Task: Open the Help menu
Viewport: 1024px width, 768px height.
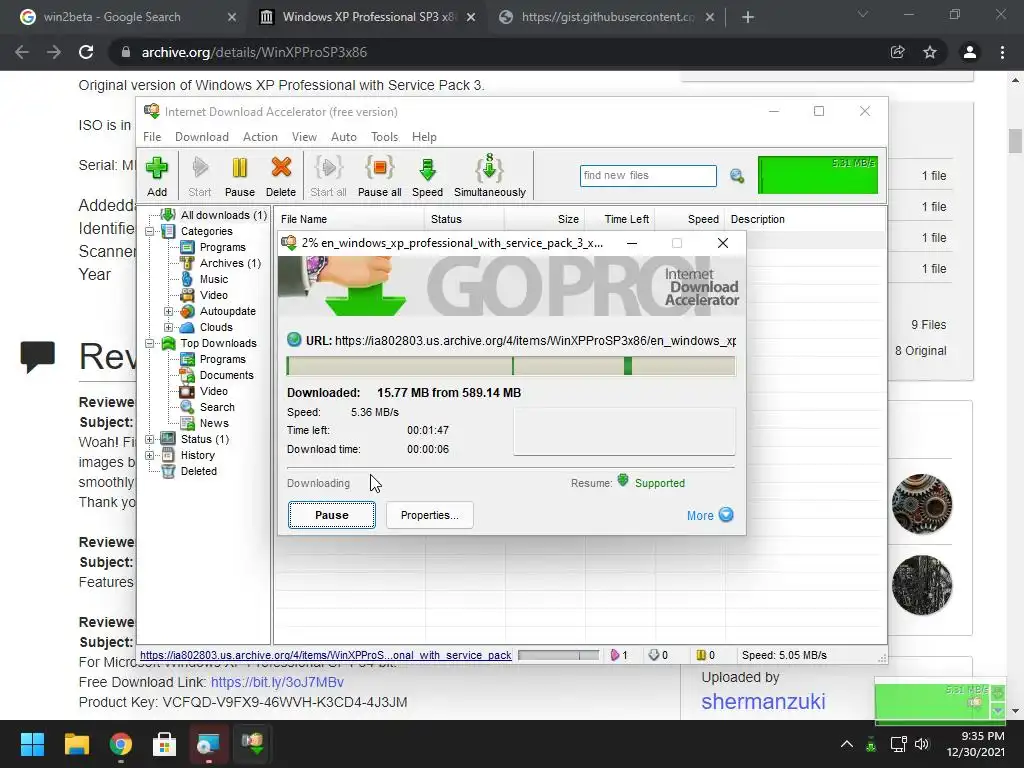Action: [424, 136]
